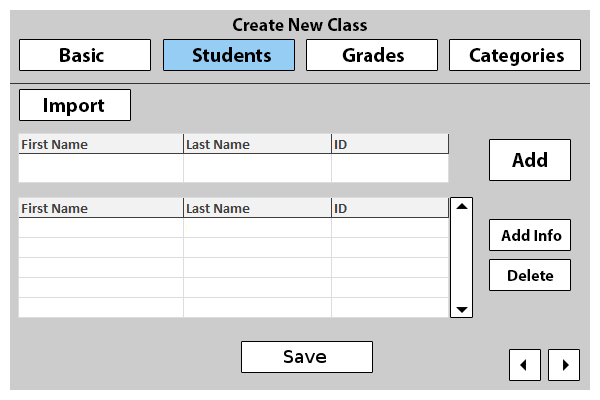This screenshot has height=400, width=600.
Task: Switch to the Basic tab
Action: (x=85, y=55)
